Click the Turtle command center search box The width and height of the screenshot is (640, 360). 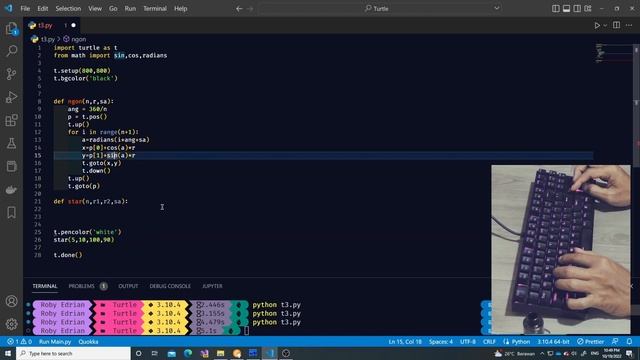click(x=376, y=9)
